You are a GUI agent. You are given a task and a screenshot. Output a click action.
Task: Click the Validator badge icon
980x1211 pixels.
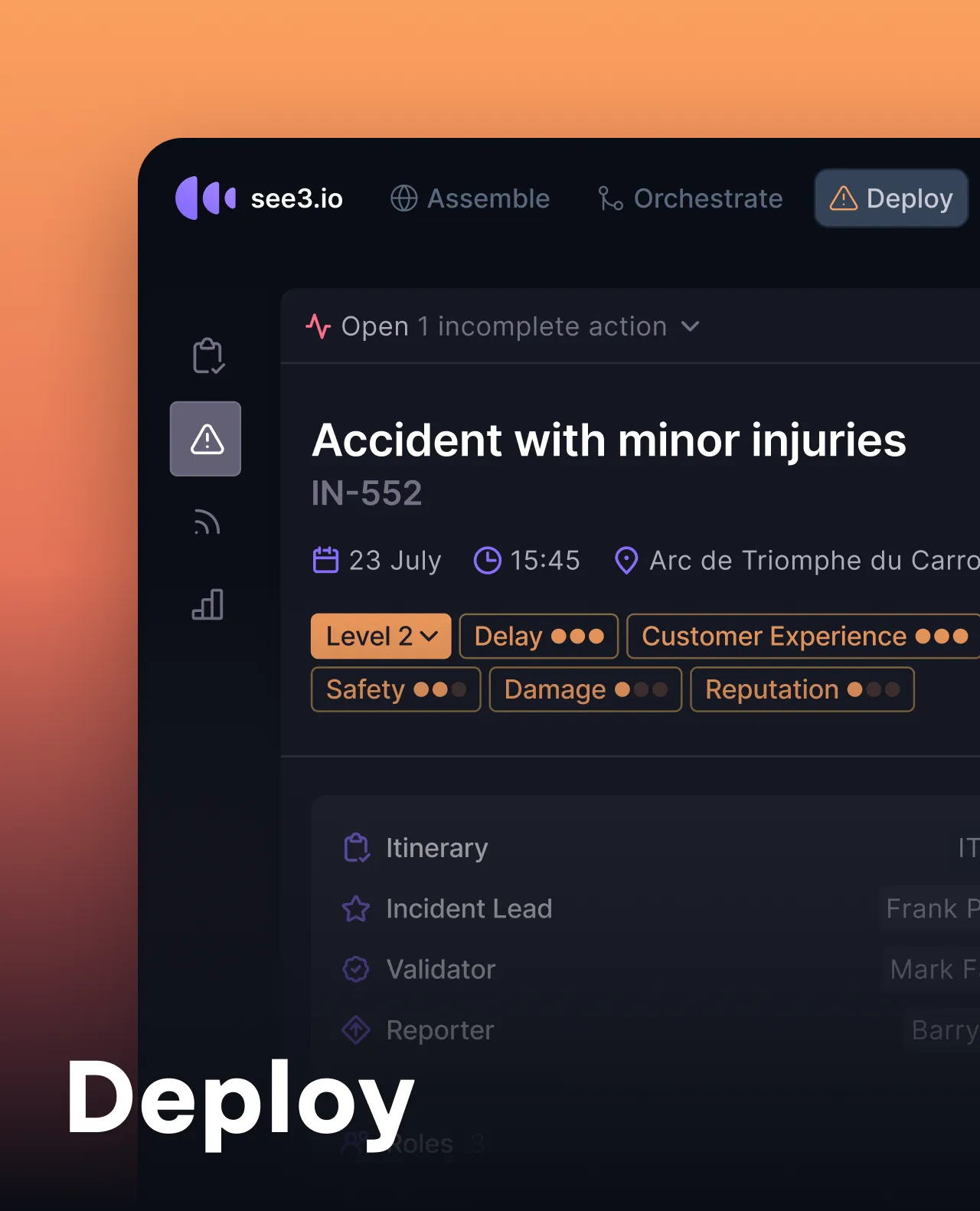(x=356, y=970)
